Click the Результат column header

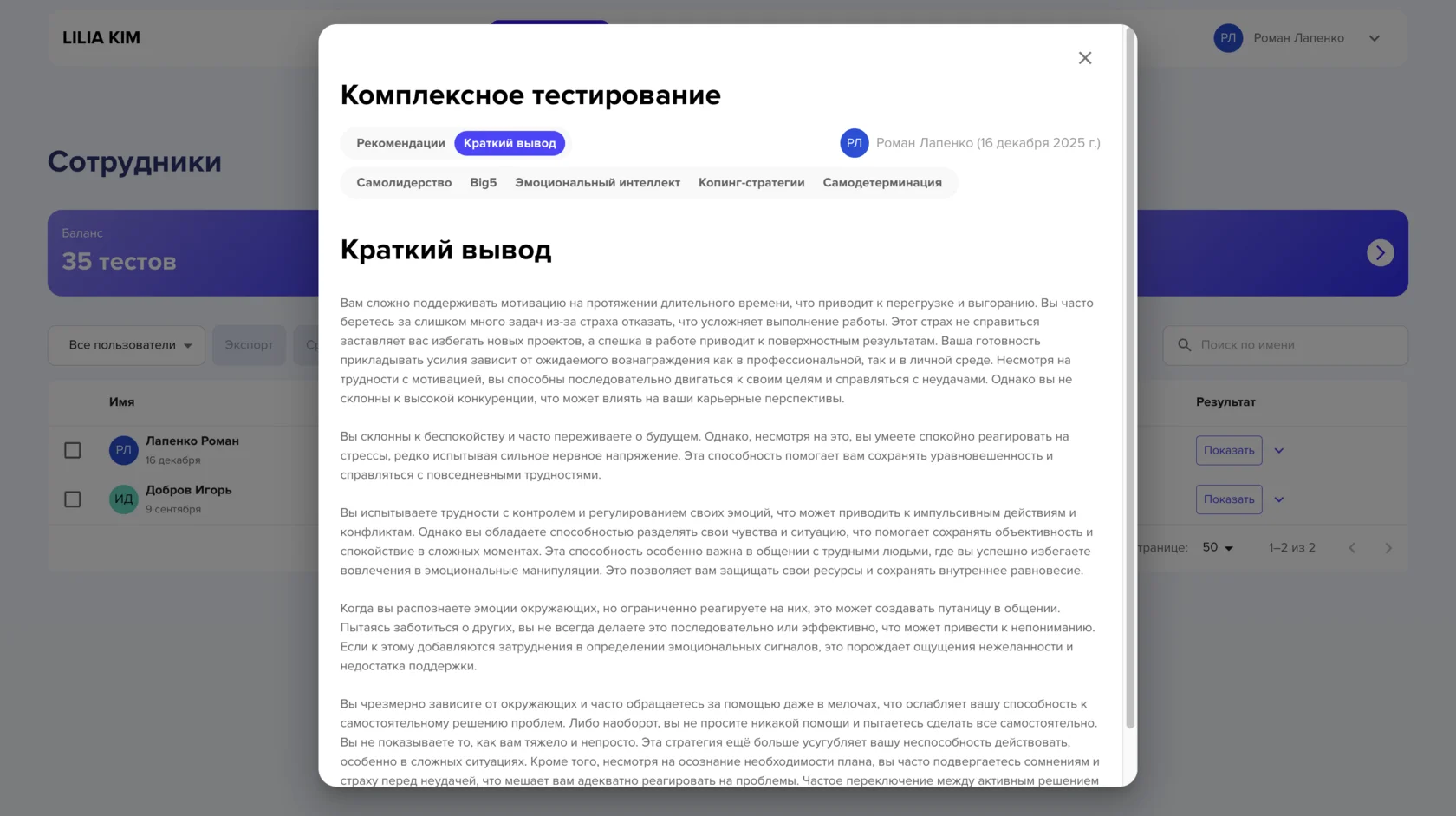[x=1225, y=402]
